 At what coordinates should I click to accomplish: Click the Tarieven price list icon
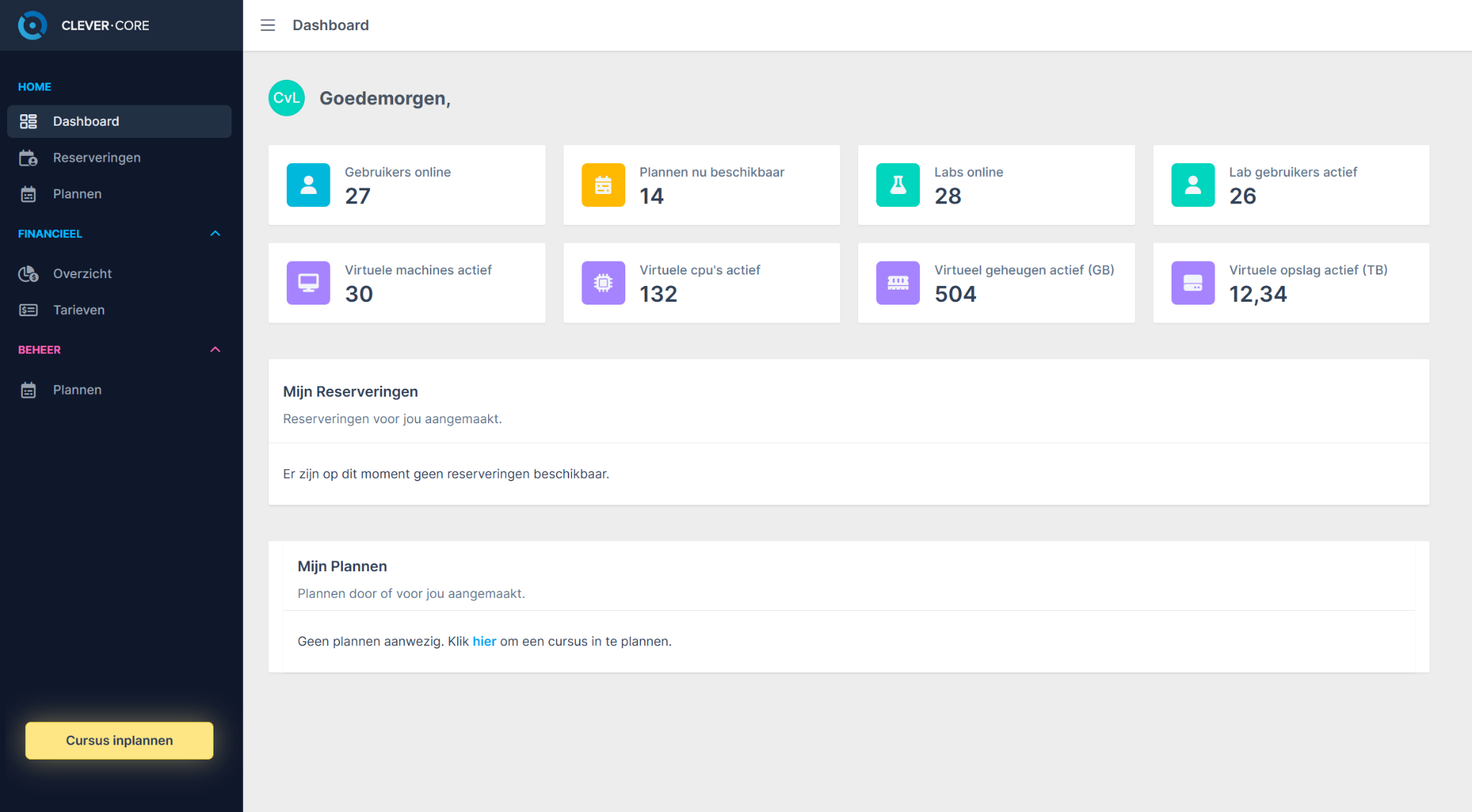tap(28, 310)
